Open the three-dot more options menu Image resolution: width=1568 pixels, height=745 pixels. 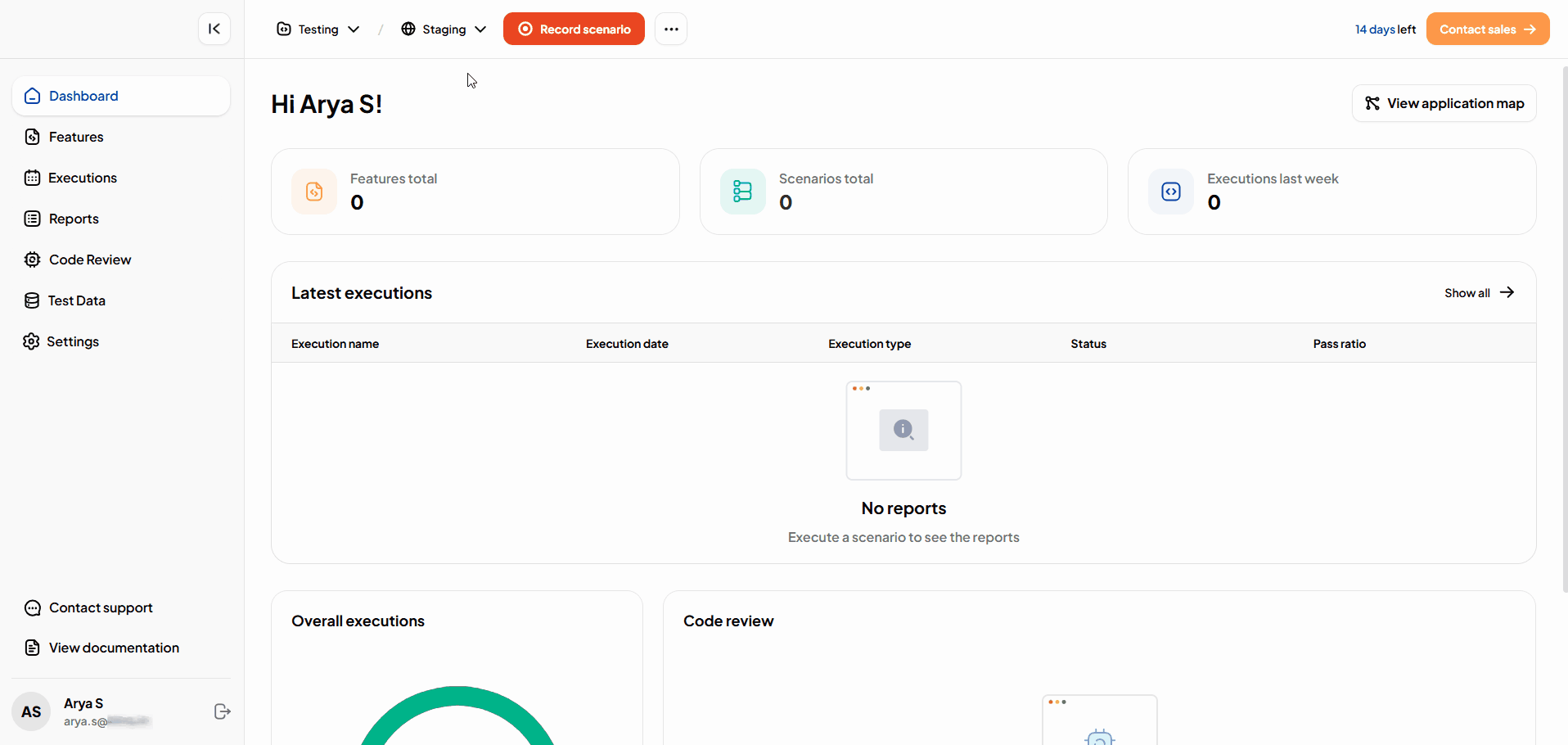point(671,29)
